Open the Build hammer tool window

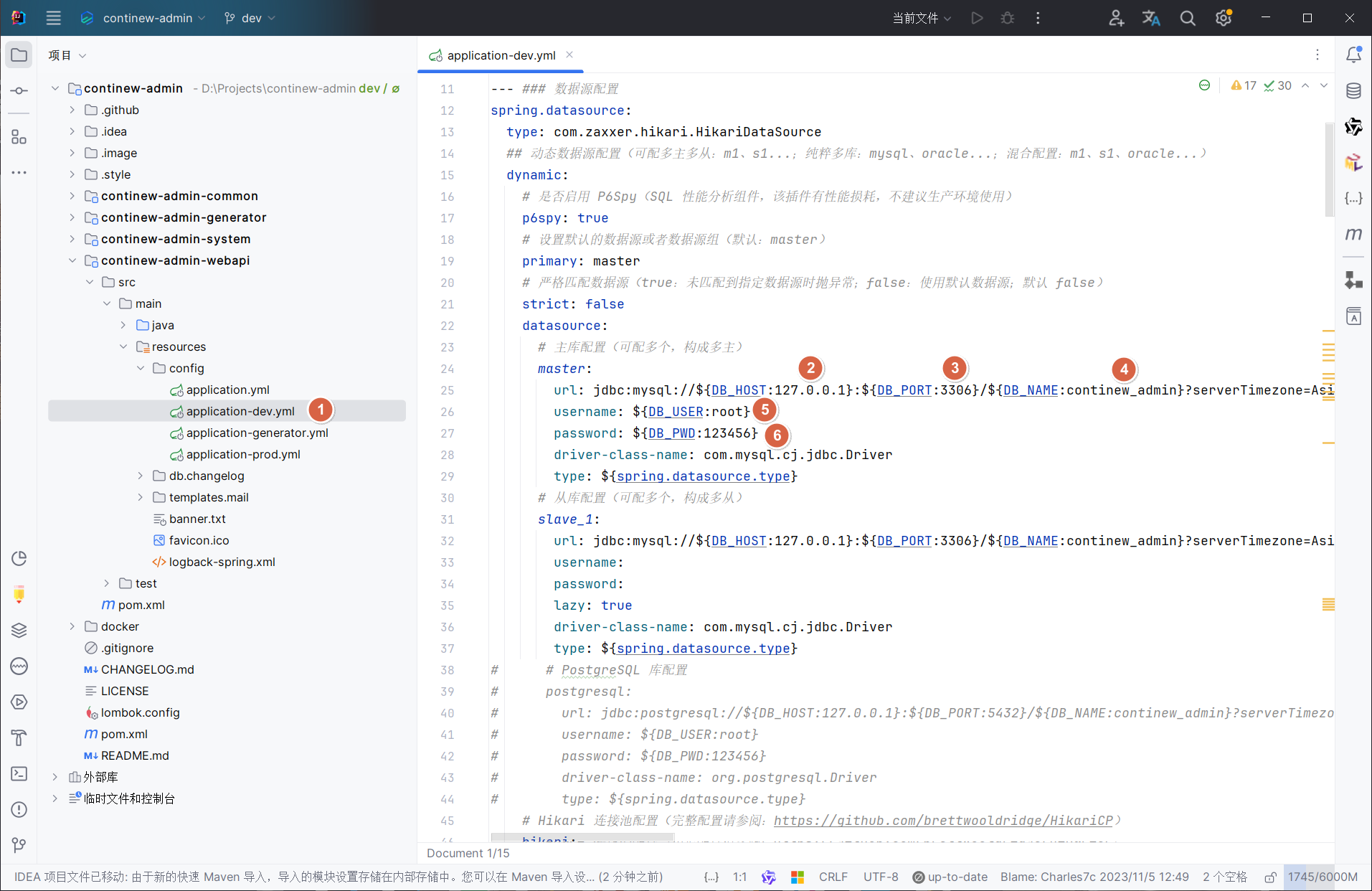pyautogui.click(x=19, y=738)
